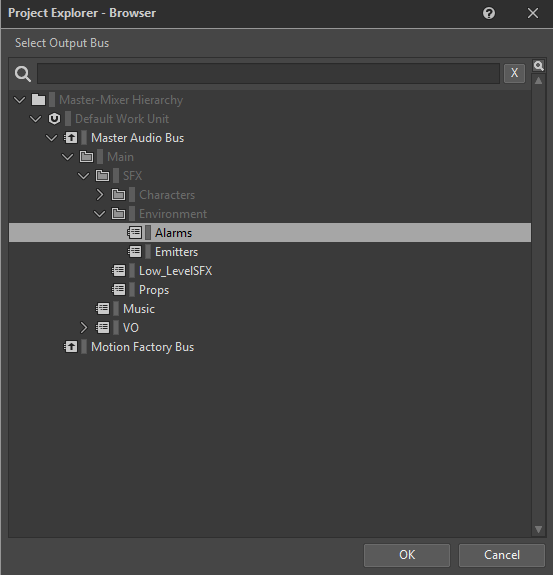Viewport: 553px width, 575px height.
Task: Click the scrollbar down arrow
Action: [538, 530]
